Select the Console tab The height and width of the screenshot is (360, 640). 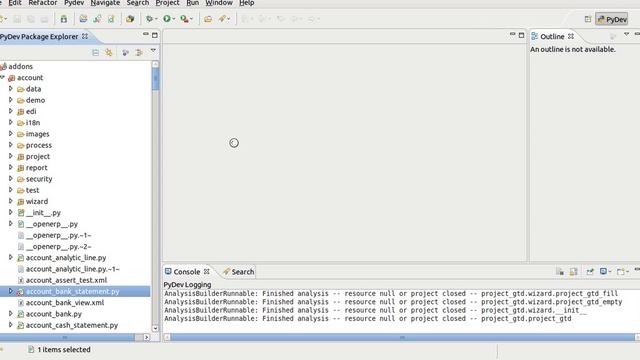pos(187,272)
